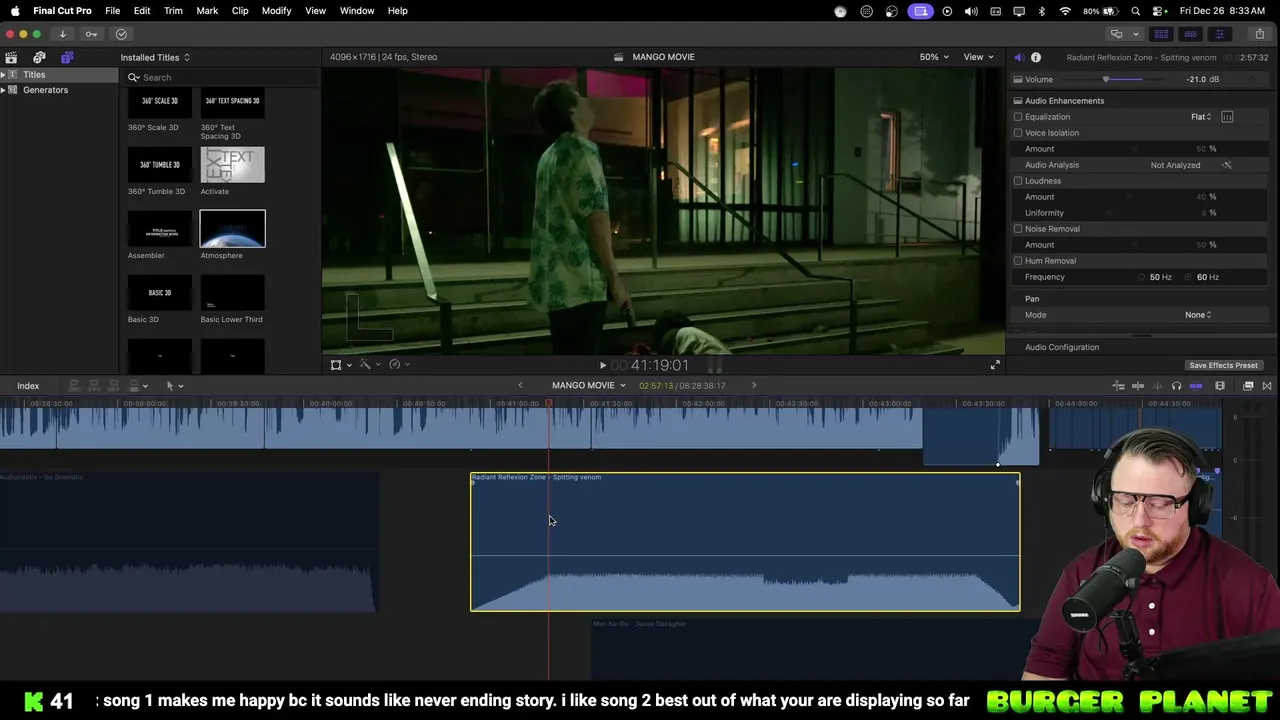Open the timeline Index button
This screenshot has height=720, width=1280.
(28, 386)
